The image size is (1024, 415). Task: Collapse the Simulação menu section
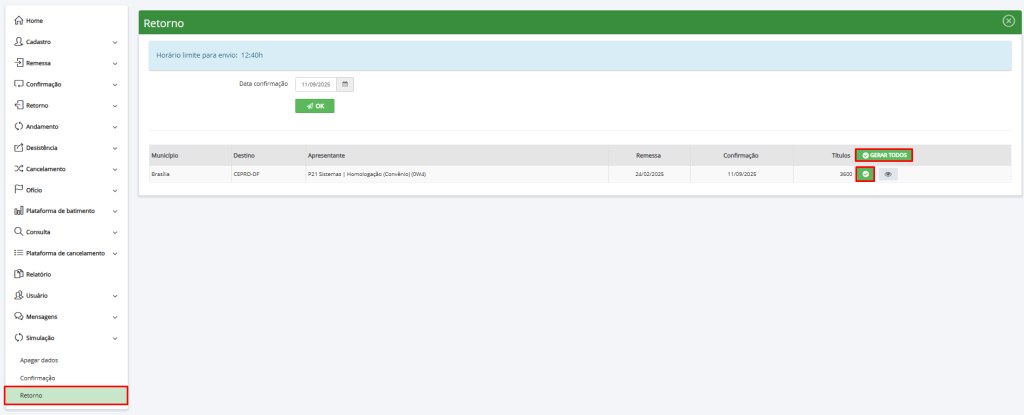tap(115, 338)
